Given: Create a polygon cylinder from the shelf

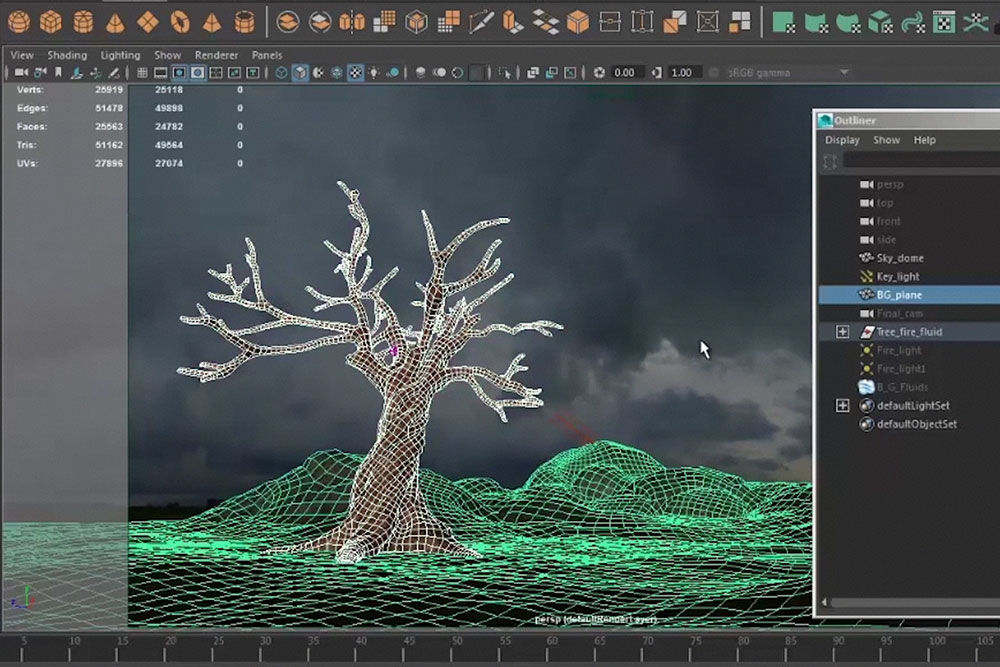Looking at the screenshot, I should (x=83, y=22).
